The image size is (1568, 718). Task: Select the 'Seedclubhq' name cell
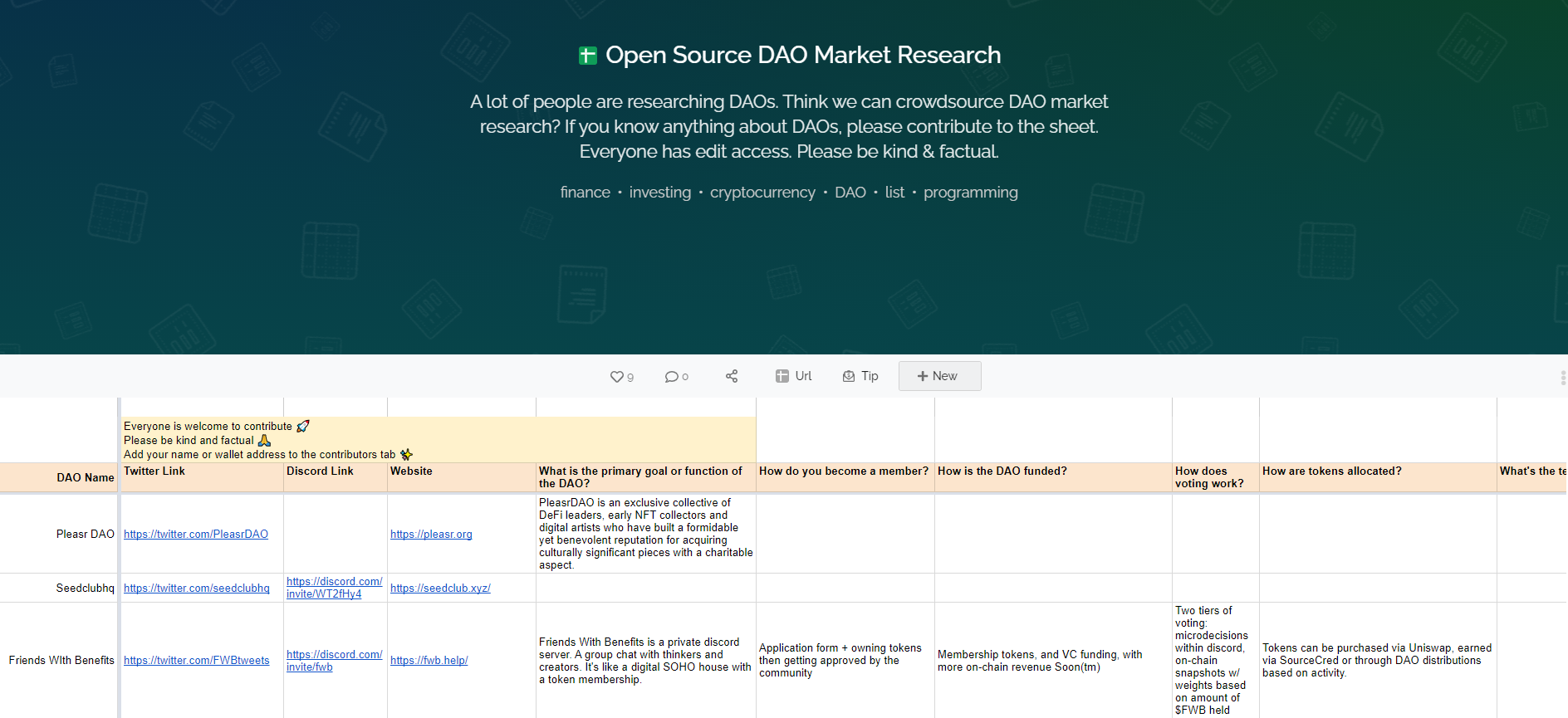click(x=59, y=588)
